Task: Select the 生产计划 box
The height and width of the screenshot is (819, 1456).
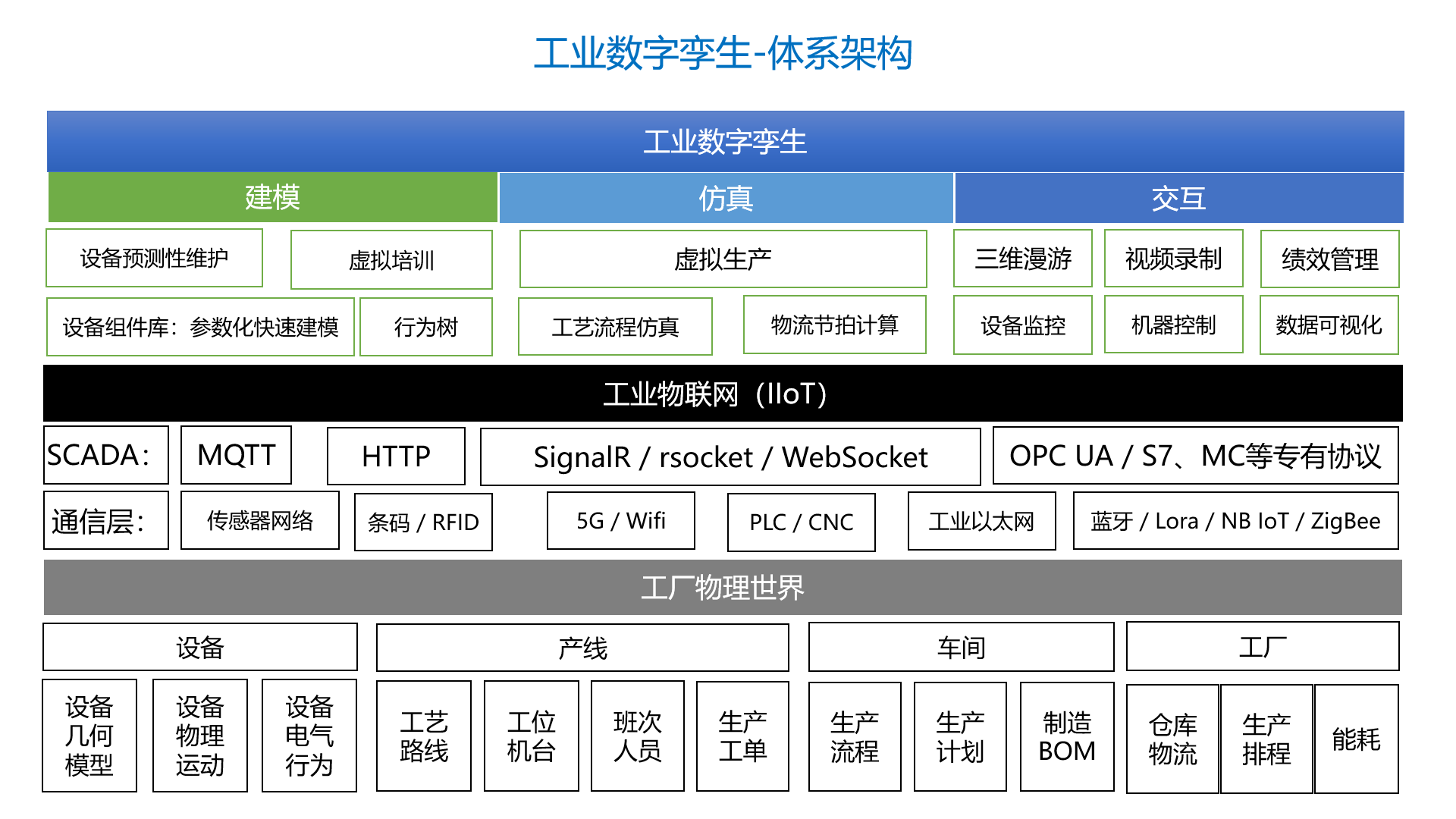Action: pos(960,736)
